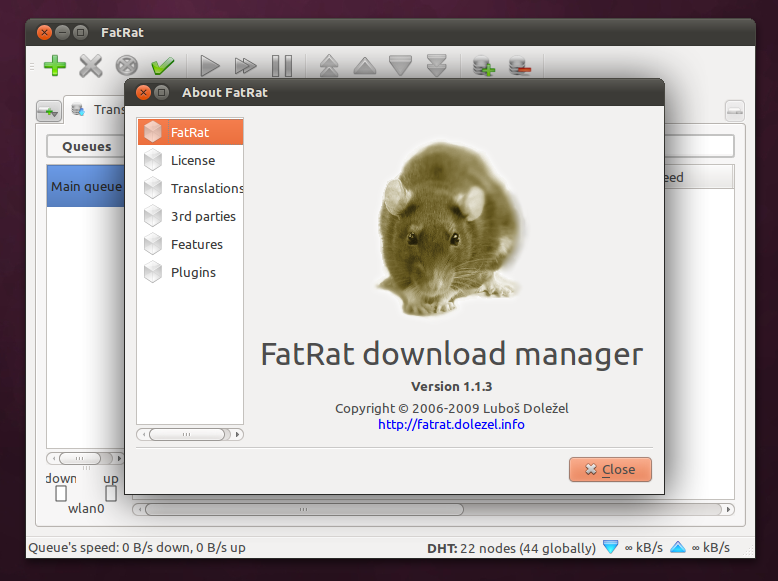Click left arrow of About sidebar scrollbar
The image size is (778, 581).
(143, 435)
